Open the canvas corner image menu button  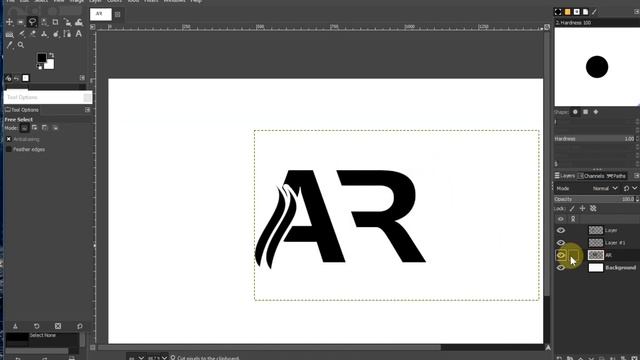[93, 27]
